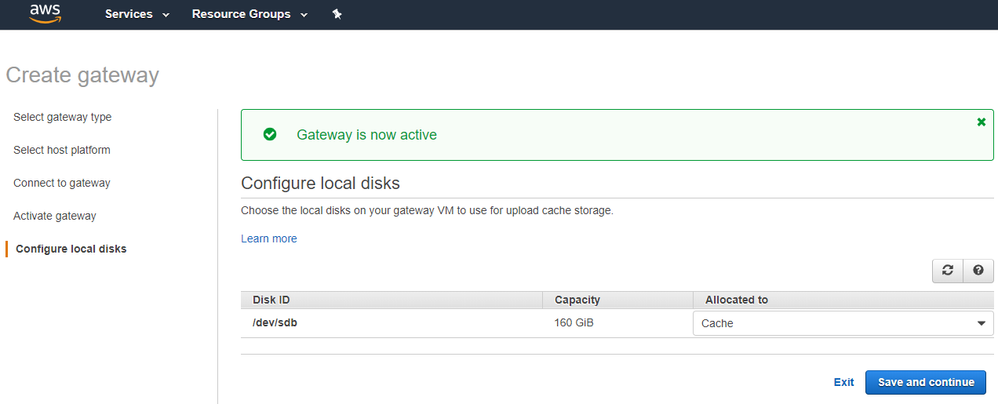The height and width of the screenshot is (404, 998).
Task: Expand the Allocated to Cache dropdown
Action: click(x=842, y=323)
